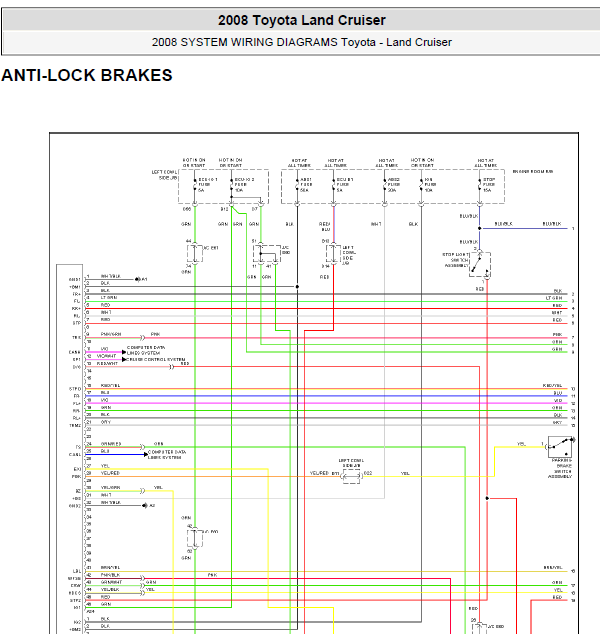Click the 'YEL/RED' wire label at pin 28

[110, 473]
